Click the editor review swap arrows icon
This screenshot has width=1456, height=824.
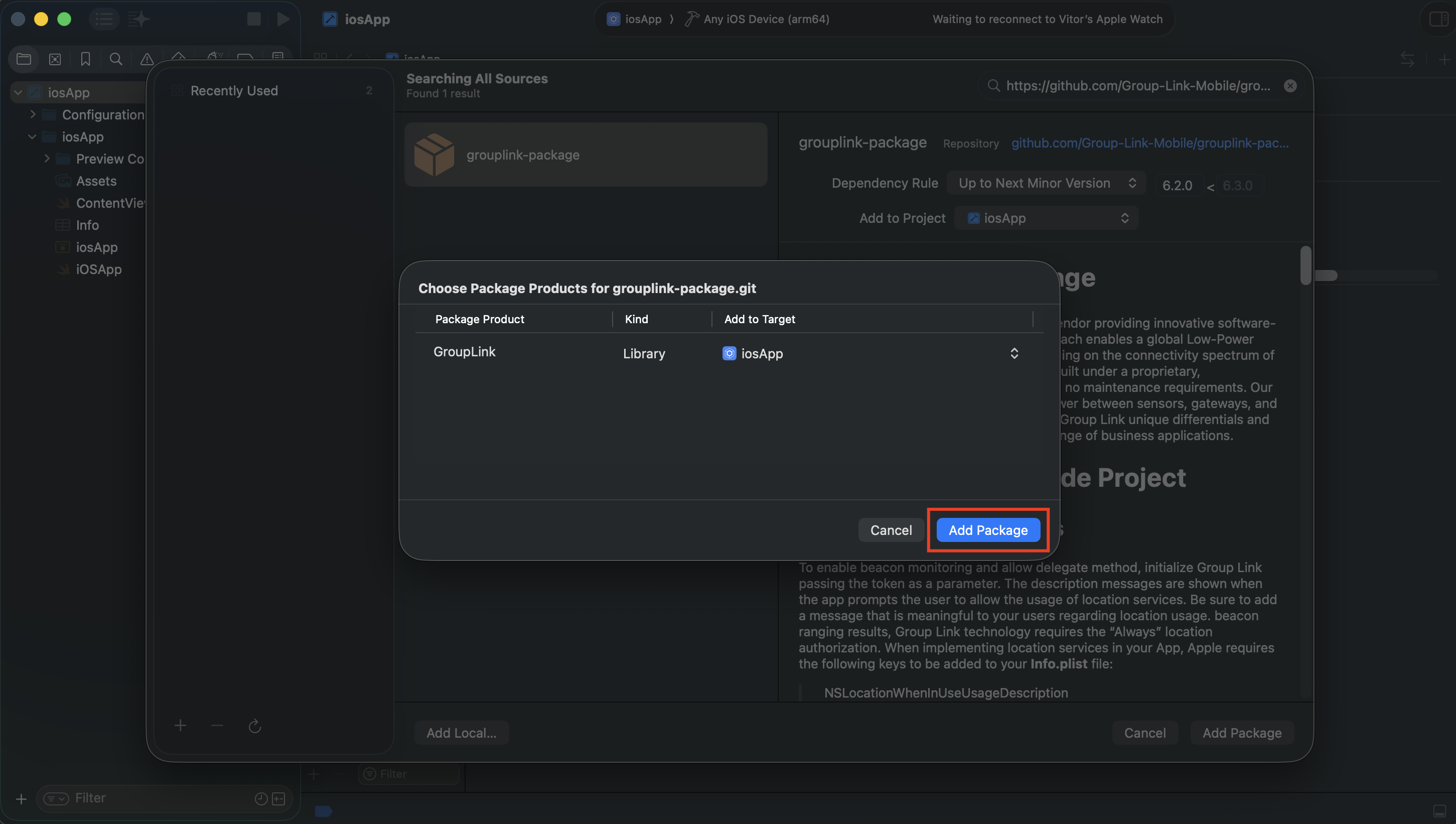point(1407,59)
